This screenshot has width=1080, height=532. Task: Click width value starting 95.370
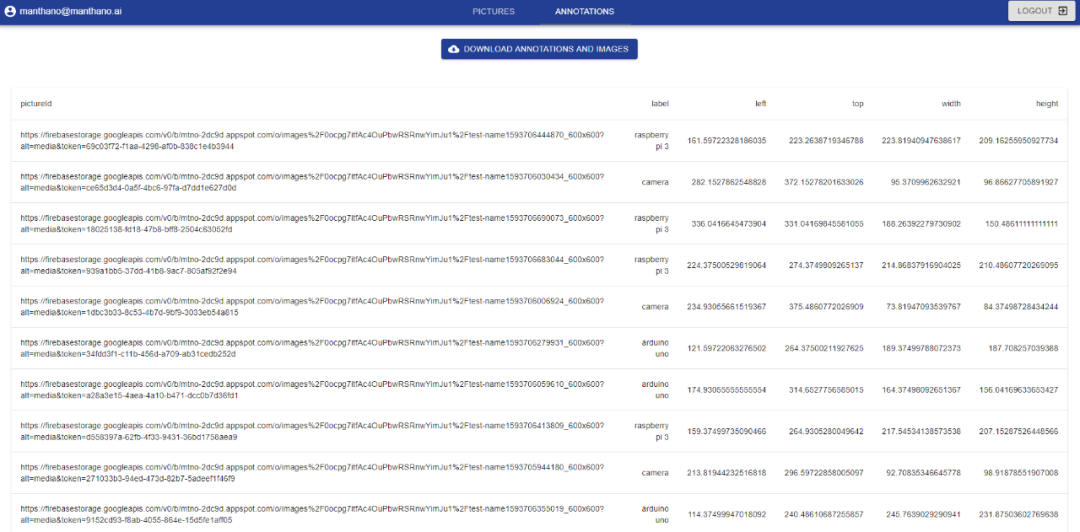point(924,182)
